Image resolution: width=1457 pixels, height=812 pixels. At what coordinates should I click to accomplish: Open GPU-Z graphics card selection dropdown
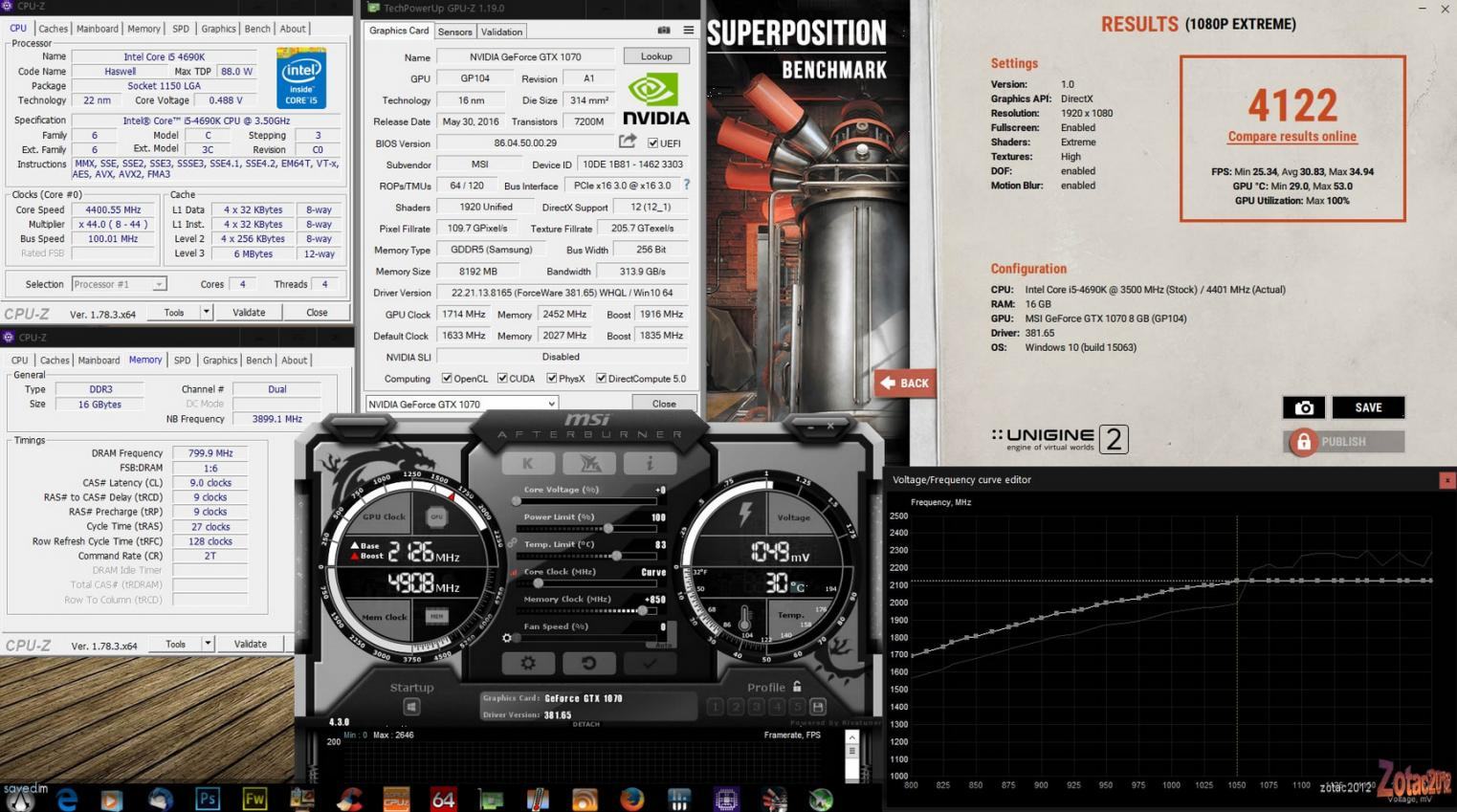pos(461,404)
